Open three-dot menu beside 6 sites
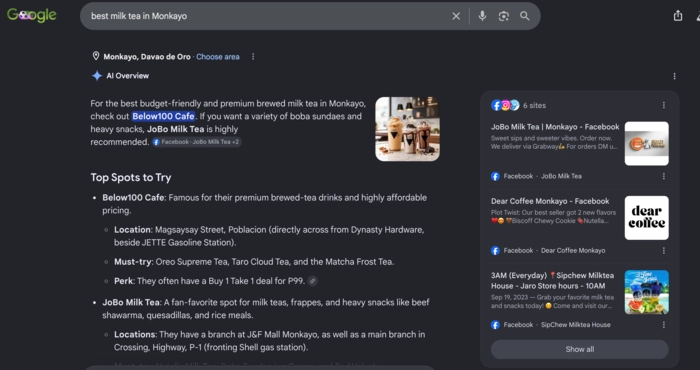Screen dimensions: 700x370 pyautogui.click(x=663, y=105)
